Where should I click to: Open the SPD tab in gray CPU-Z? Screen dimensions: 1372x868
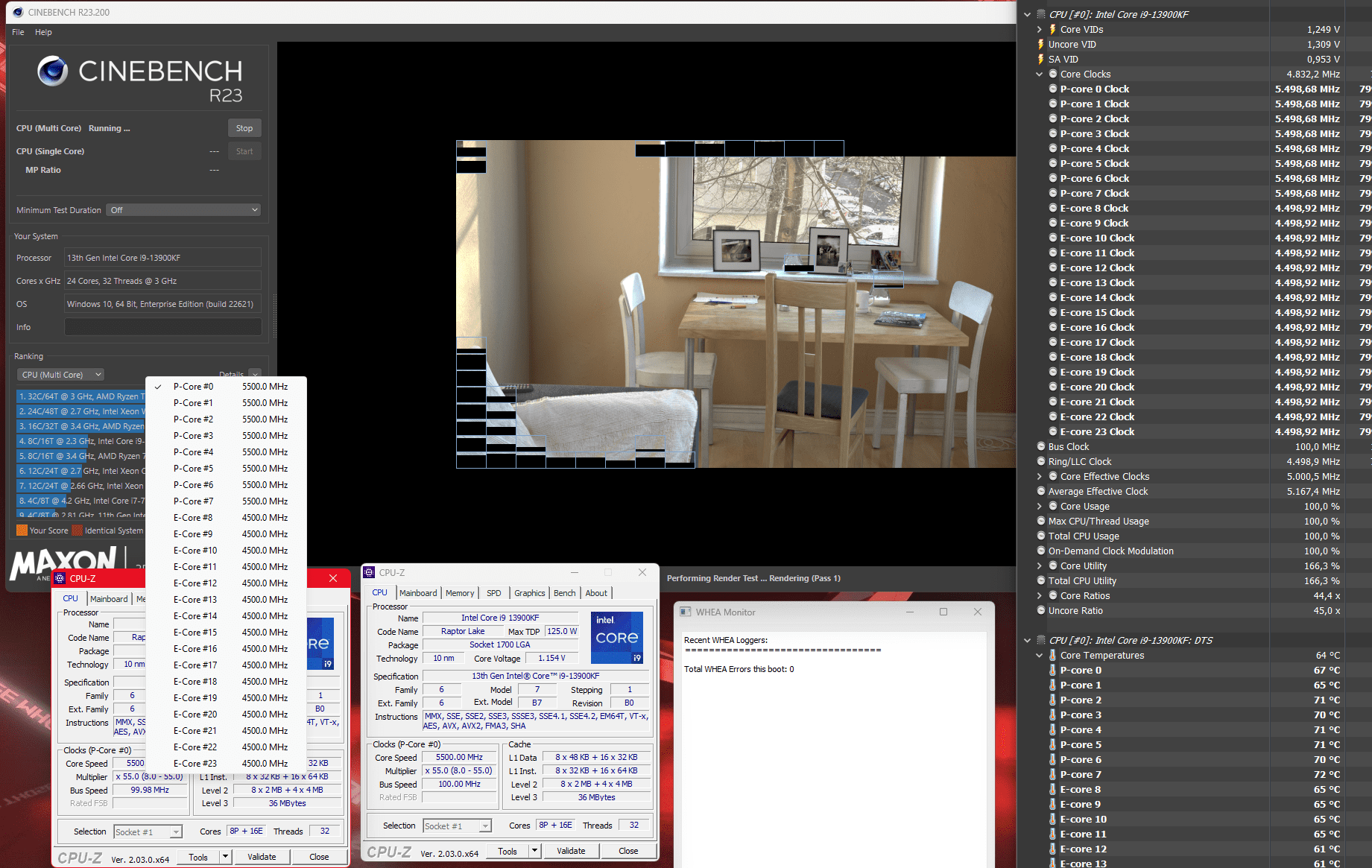[493, 593]
